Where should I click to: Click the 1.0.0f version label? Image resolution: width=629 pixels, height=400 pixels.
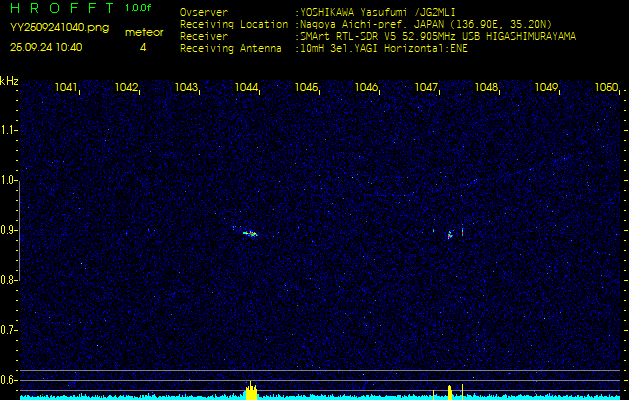139,8
